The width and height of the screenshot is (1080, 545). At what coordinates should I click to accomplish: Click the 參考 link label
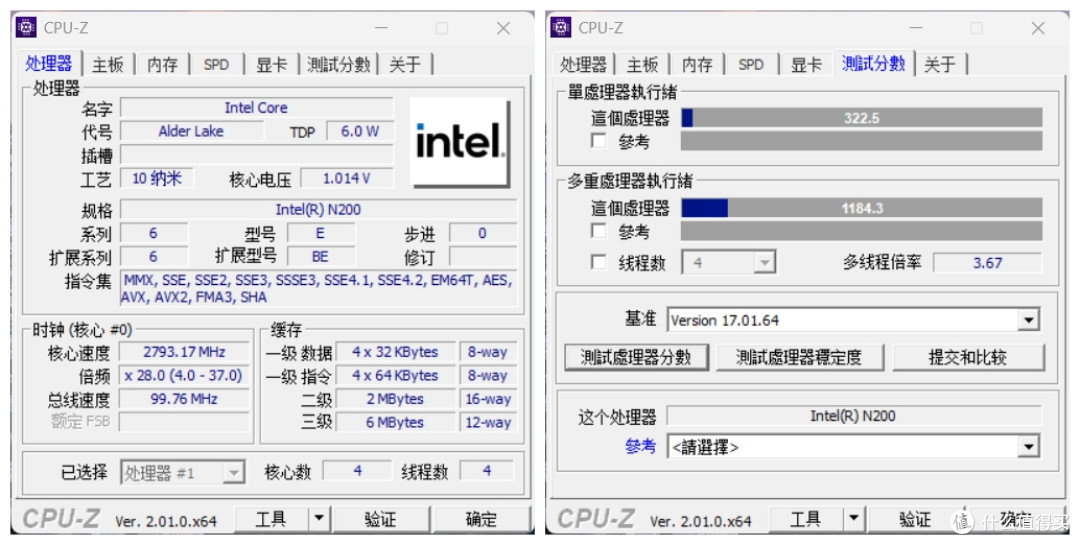[x=641, y=446]
